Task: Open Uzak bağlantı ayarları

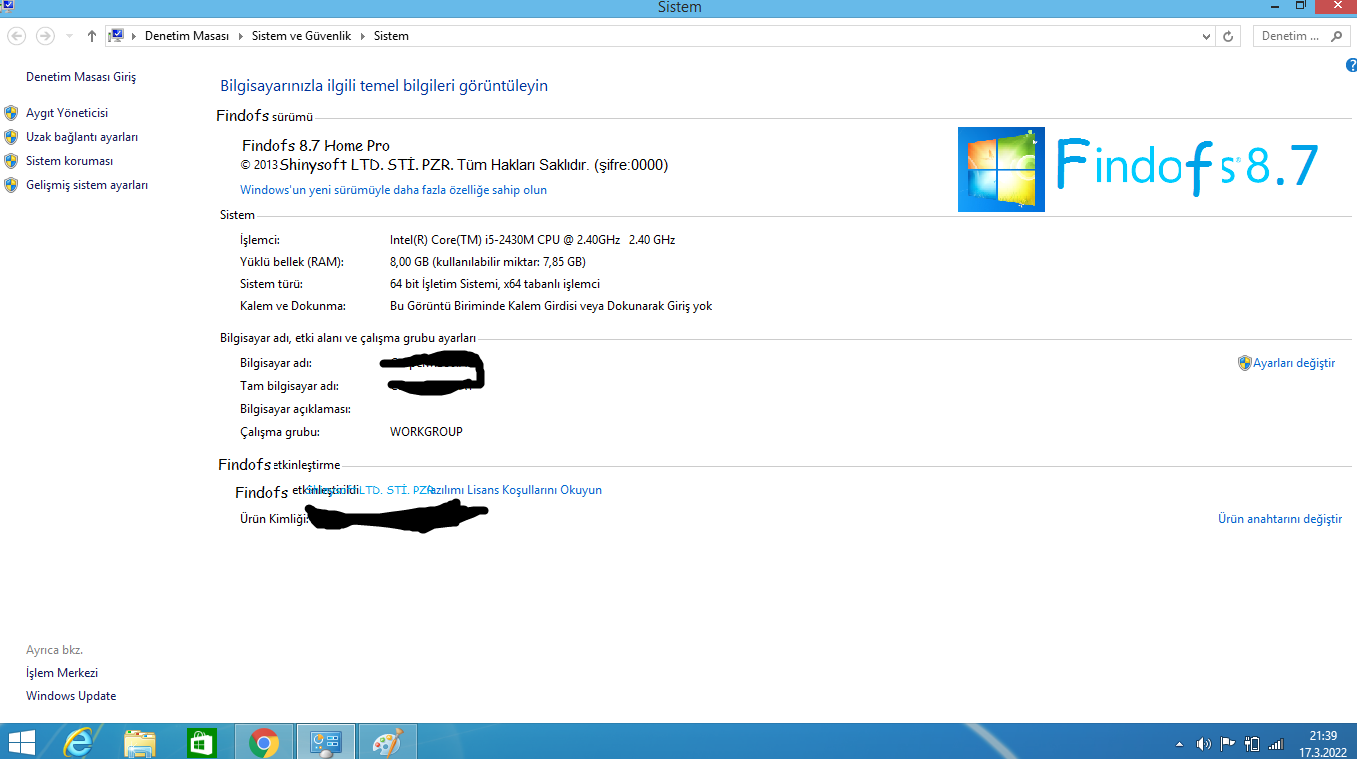Action: (x=82, y=137)
